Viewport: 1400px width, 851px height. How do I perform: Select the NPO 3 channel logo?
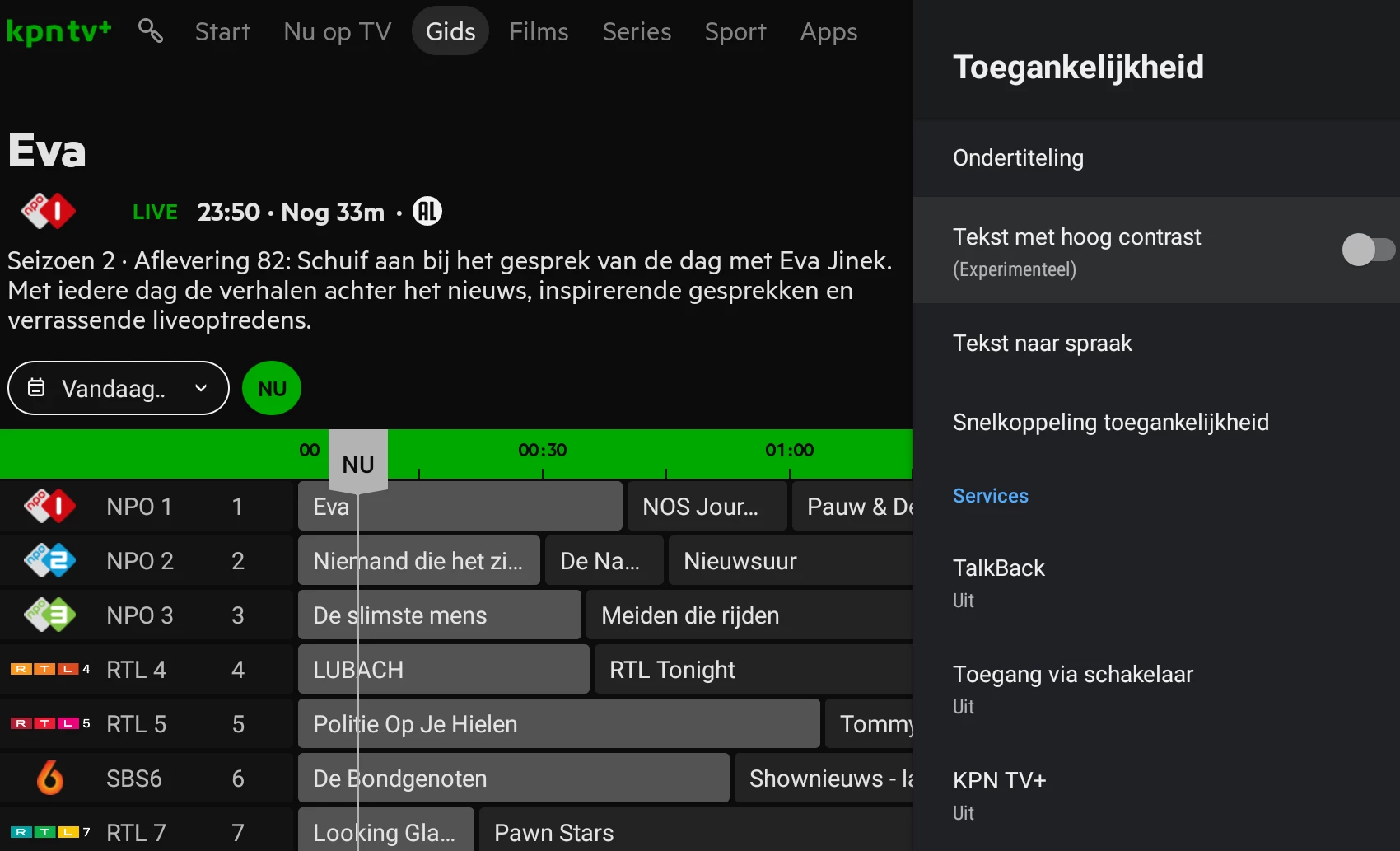click(49, 615)
